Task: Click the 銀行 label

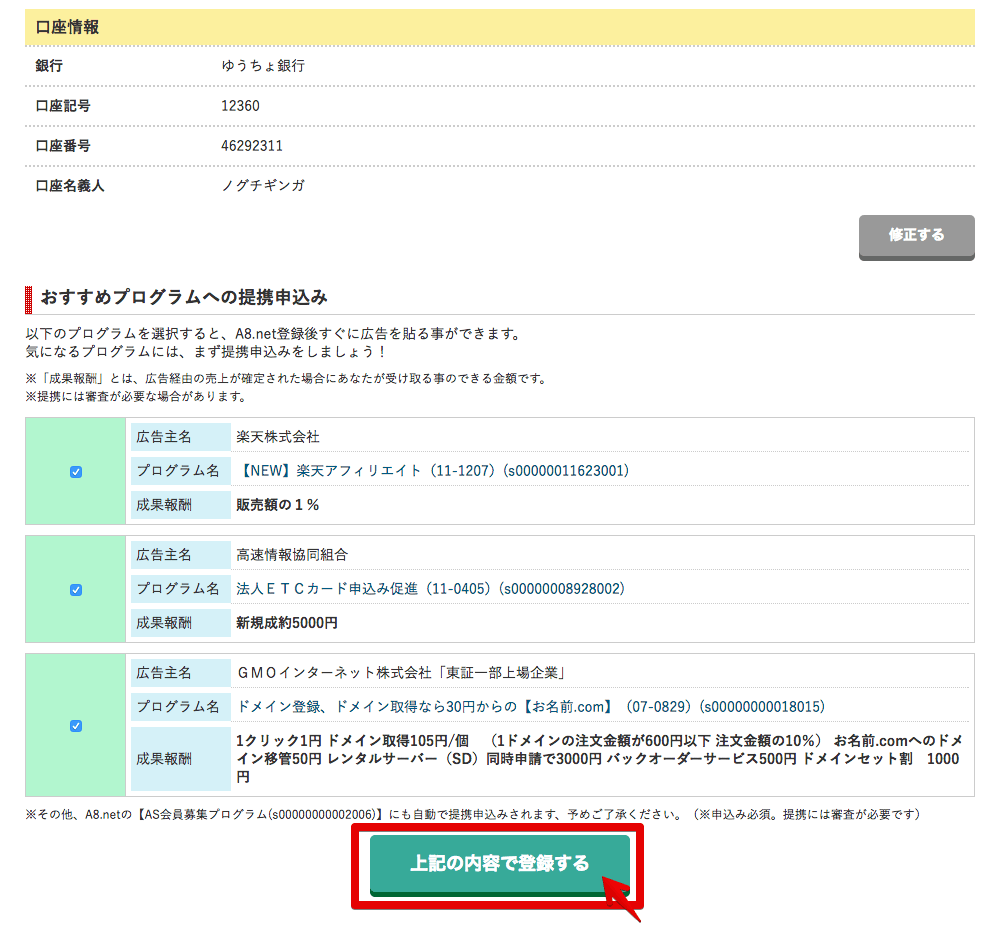Action: (x=49, y=66)
